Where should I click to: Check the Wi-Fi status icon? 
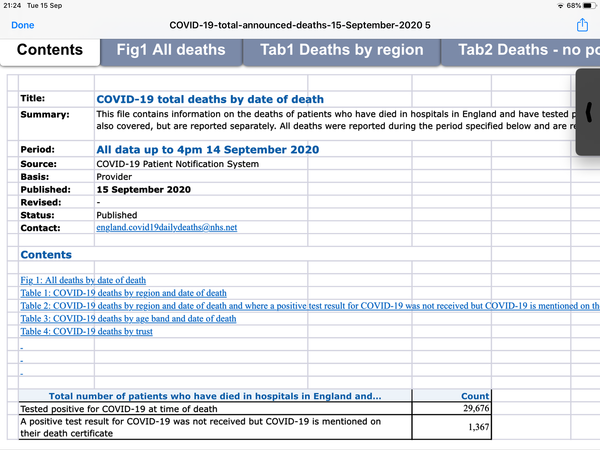(x=560, y=6)
